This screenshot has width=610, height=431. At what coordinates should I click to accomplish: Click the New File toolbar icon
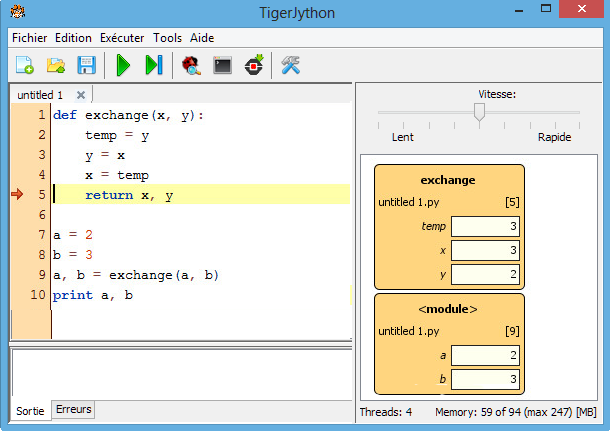coord(25,65)
